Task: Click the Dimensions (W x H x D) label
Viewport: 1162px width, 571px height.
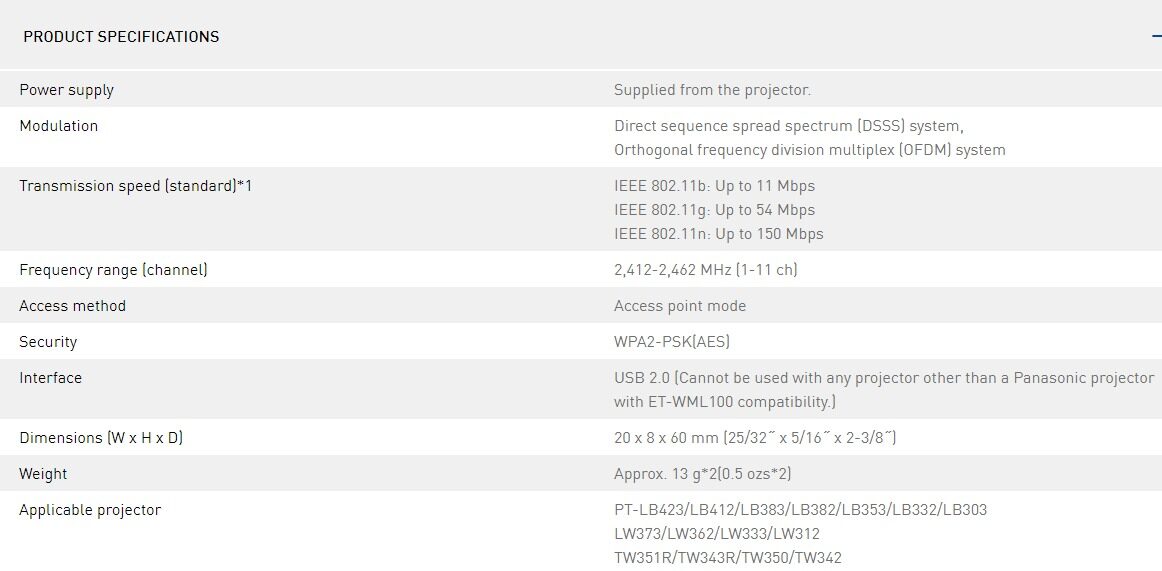Action: point(101,438)
